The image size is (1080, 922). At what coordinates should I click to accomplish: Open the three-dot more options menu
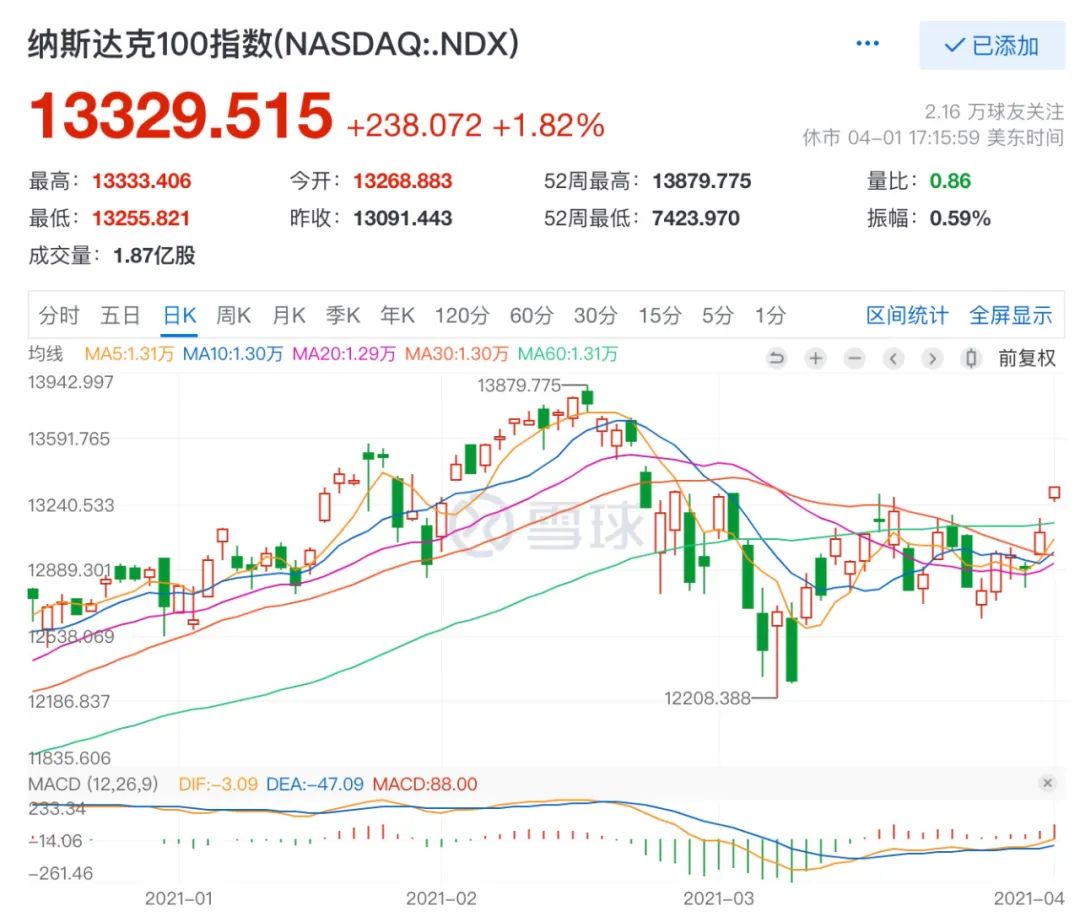point(867,43)
